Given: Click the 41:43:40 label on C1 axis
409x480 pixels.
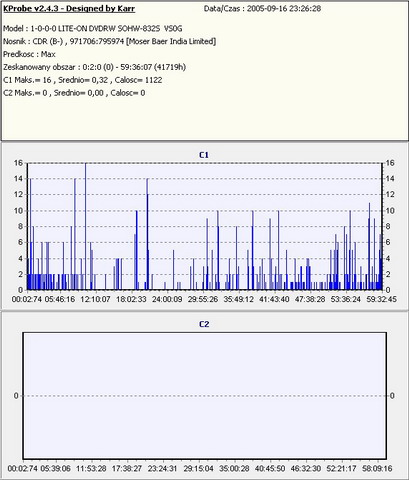Looking at the screenshot, I should point(274,299).
